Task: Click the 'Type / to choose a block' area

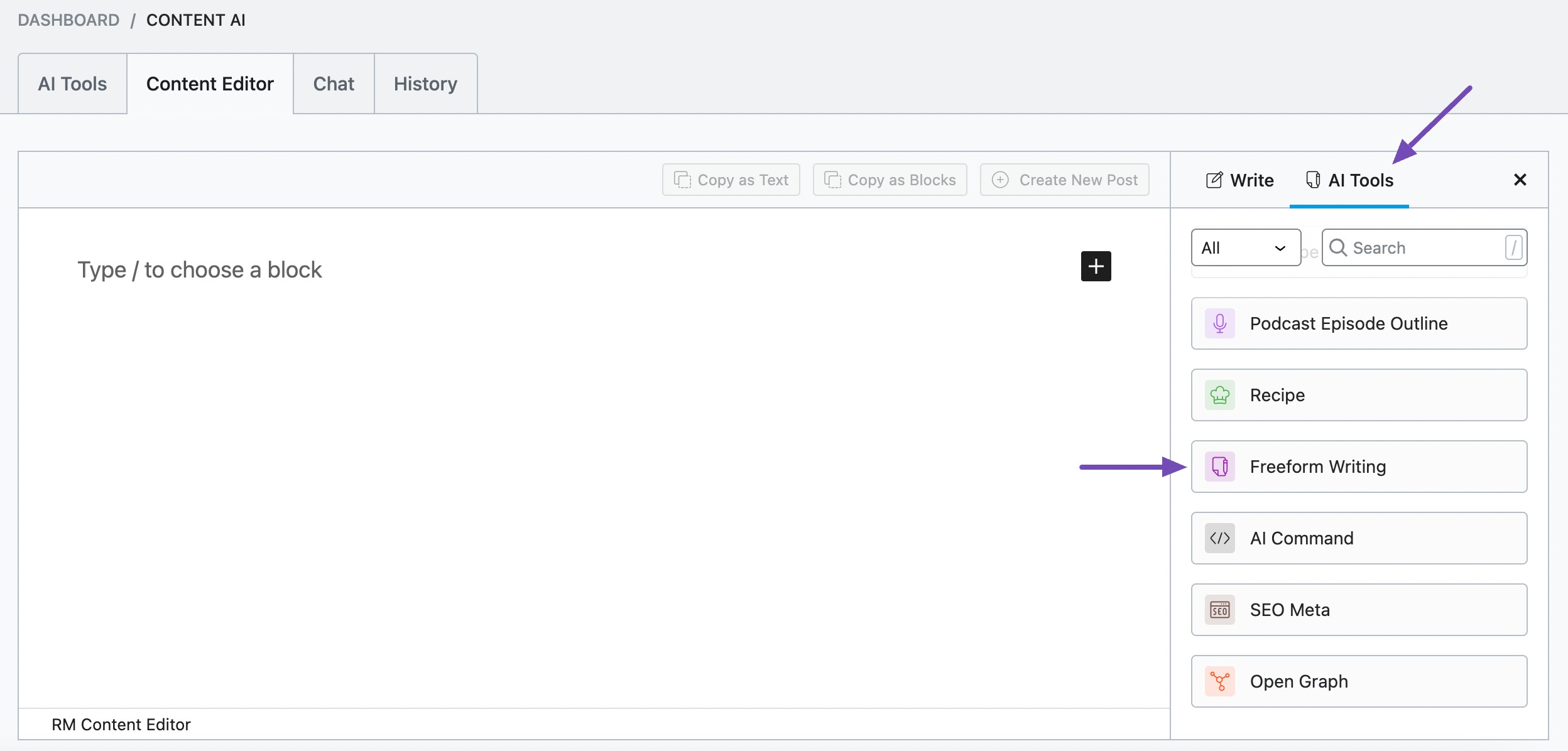Action: tap(199, 269)
